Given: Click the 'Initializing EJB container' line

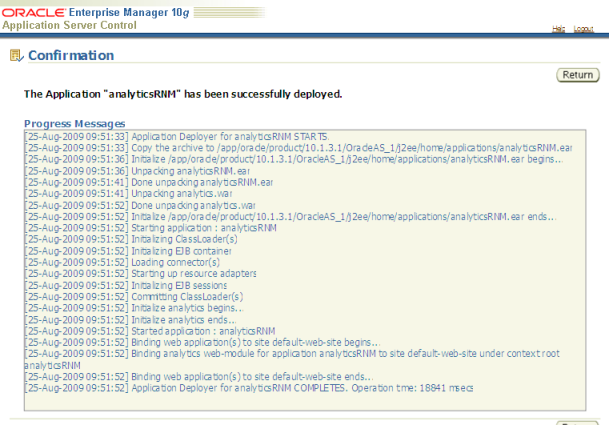Looking at the screenshot, I should click(x=128, y=251).
